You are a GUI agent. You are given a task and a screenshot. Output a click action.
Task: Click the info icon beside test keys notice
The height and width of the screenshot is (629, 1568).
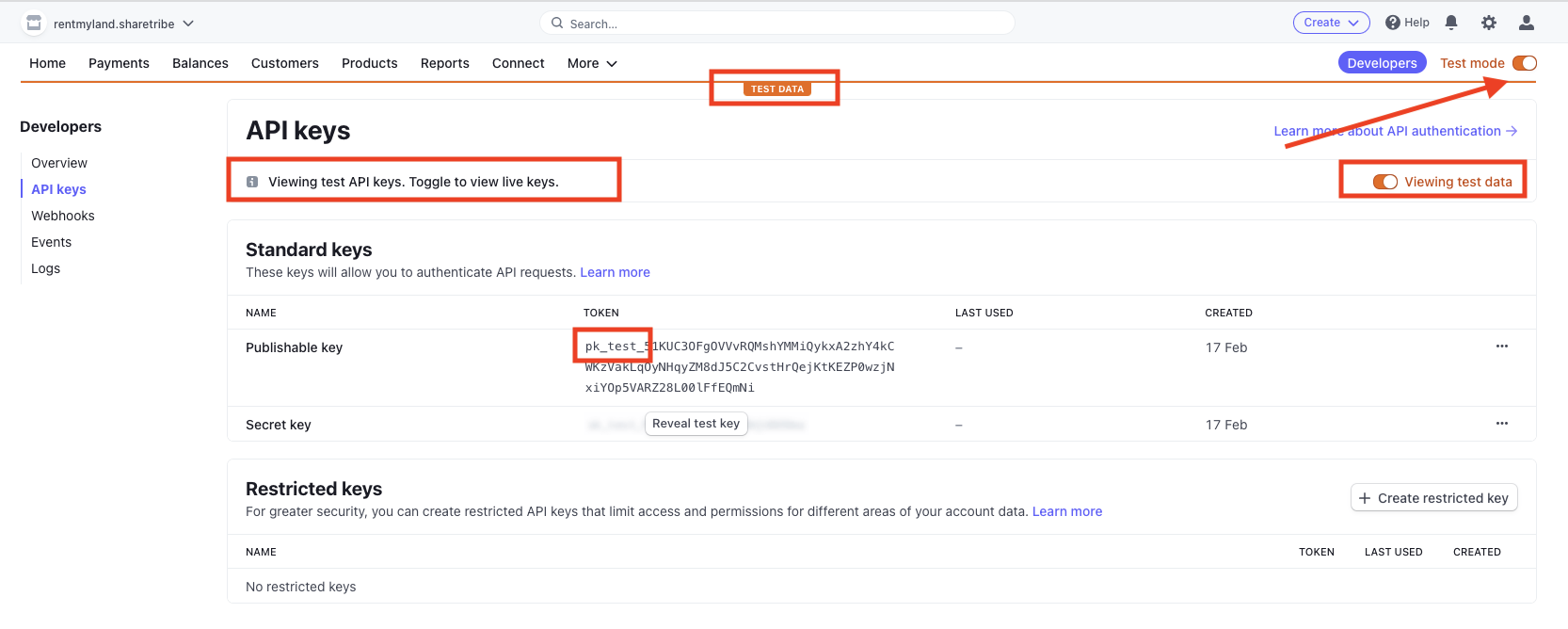click(x=252, y=182)
